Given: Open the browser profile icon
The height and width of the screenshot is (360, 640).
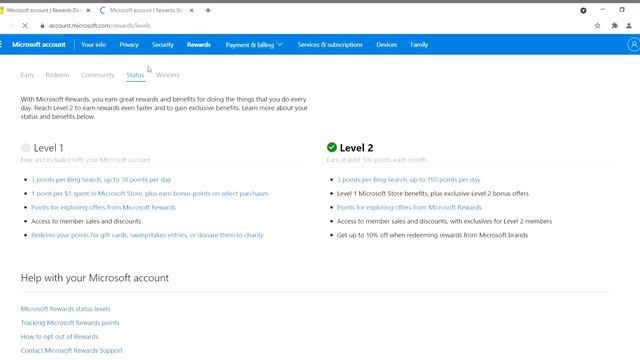Looking at the screenshot, I should pos(629,25).
